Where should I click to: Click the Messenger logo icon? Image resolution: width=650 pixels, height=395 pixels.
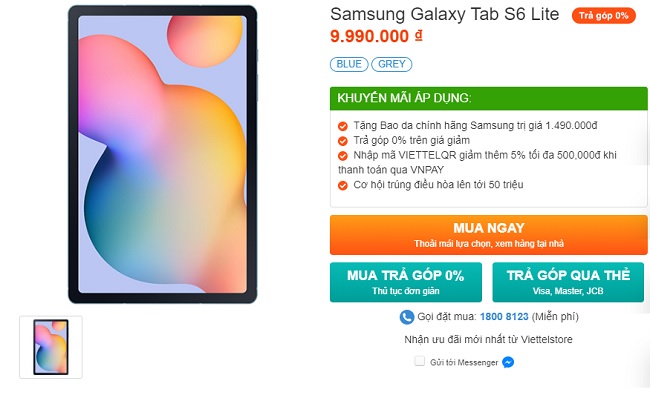pyautogui.click(x=508, y=362)
